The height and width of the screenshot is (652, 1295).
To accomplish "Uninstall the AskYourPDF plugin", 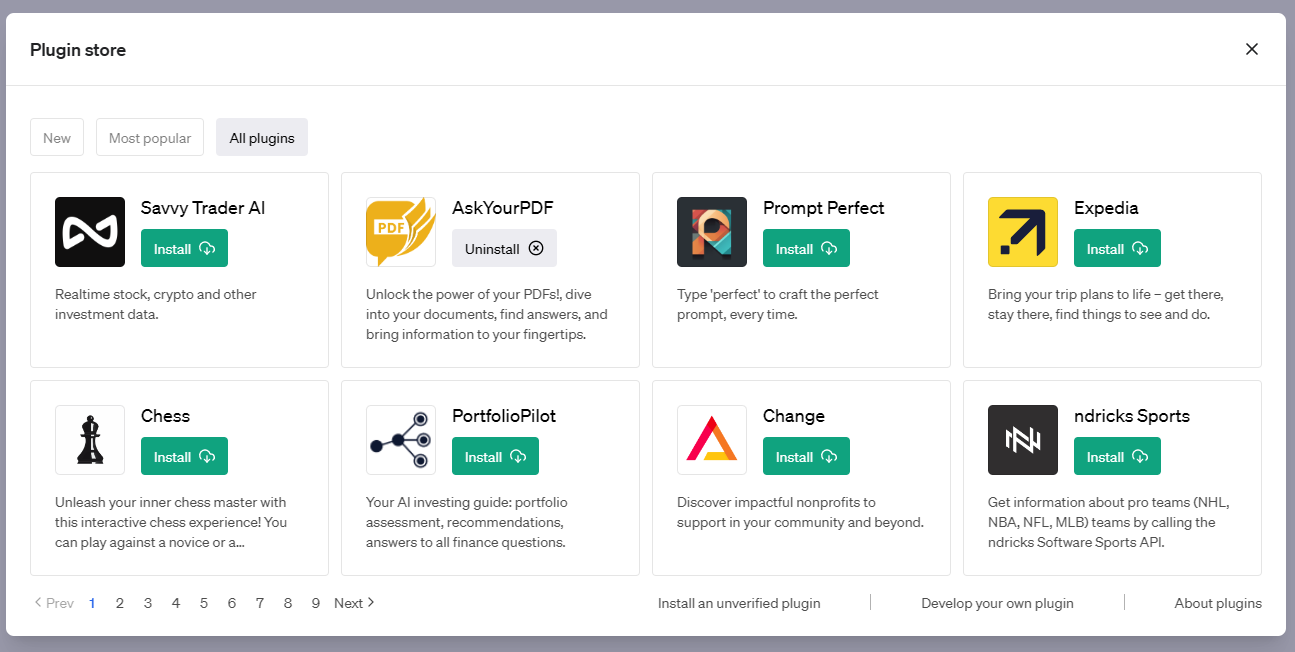I will (504, 249).
